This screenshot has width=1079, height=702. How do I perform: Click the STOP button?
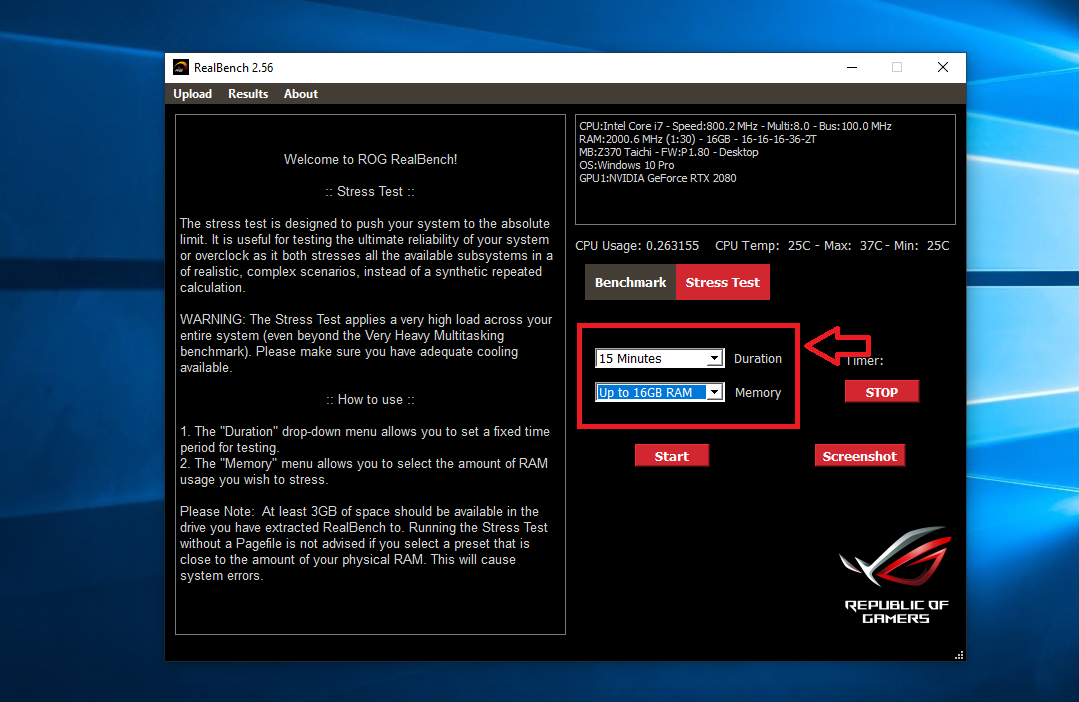pyautogui.click(x=882, y=392)
